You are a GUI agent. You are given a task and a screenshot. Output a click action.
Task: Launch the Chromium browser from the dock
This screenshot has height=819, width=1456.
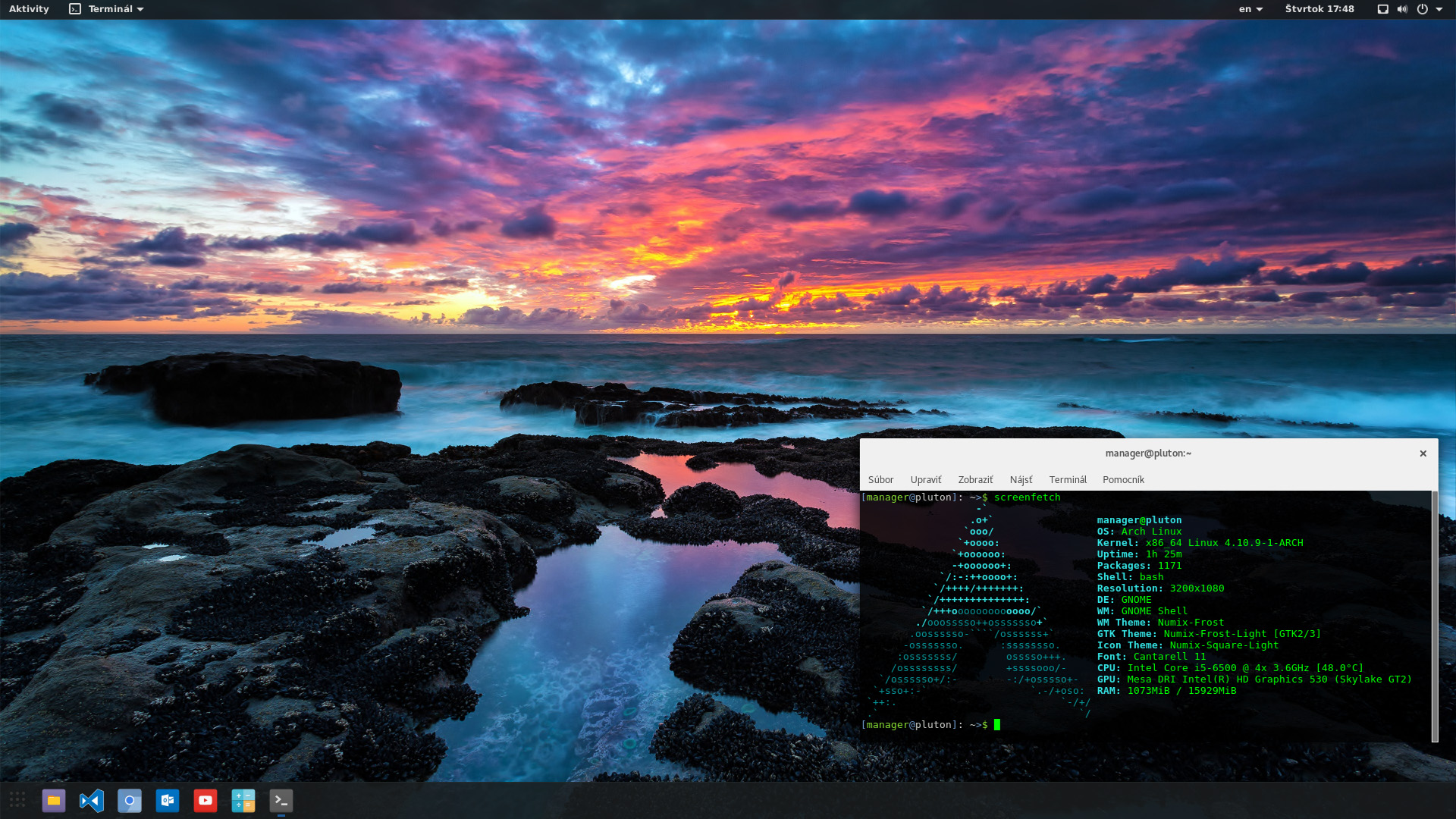click(x=130, y=800)
